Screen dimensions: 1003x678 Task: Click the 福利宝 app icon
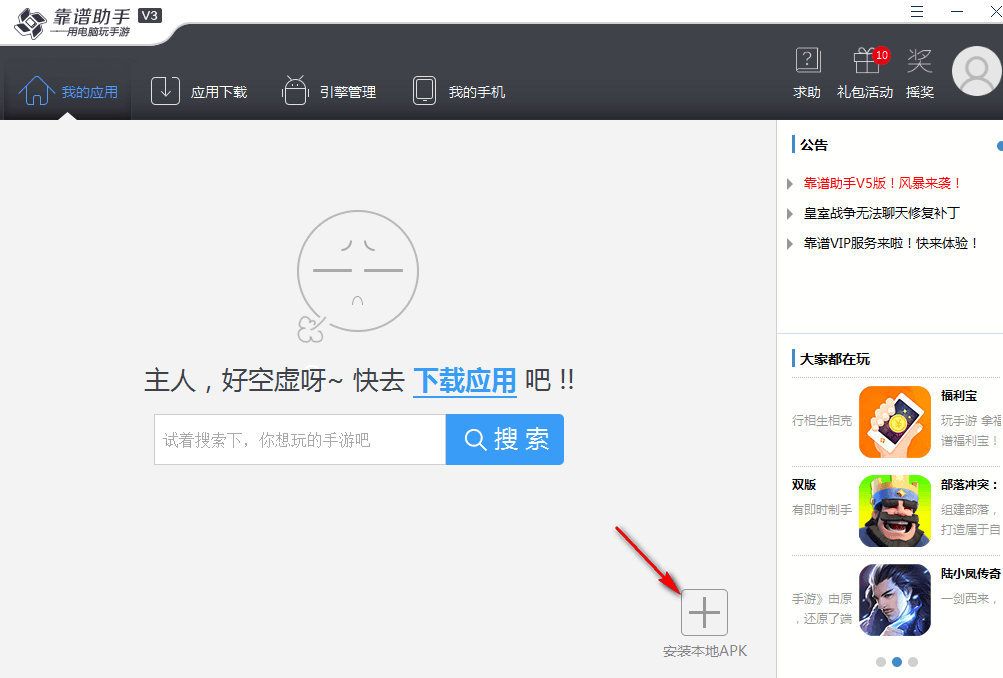click(x=894, y=422)
